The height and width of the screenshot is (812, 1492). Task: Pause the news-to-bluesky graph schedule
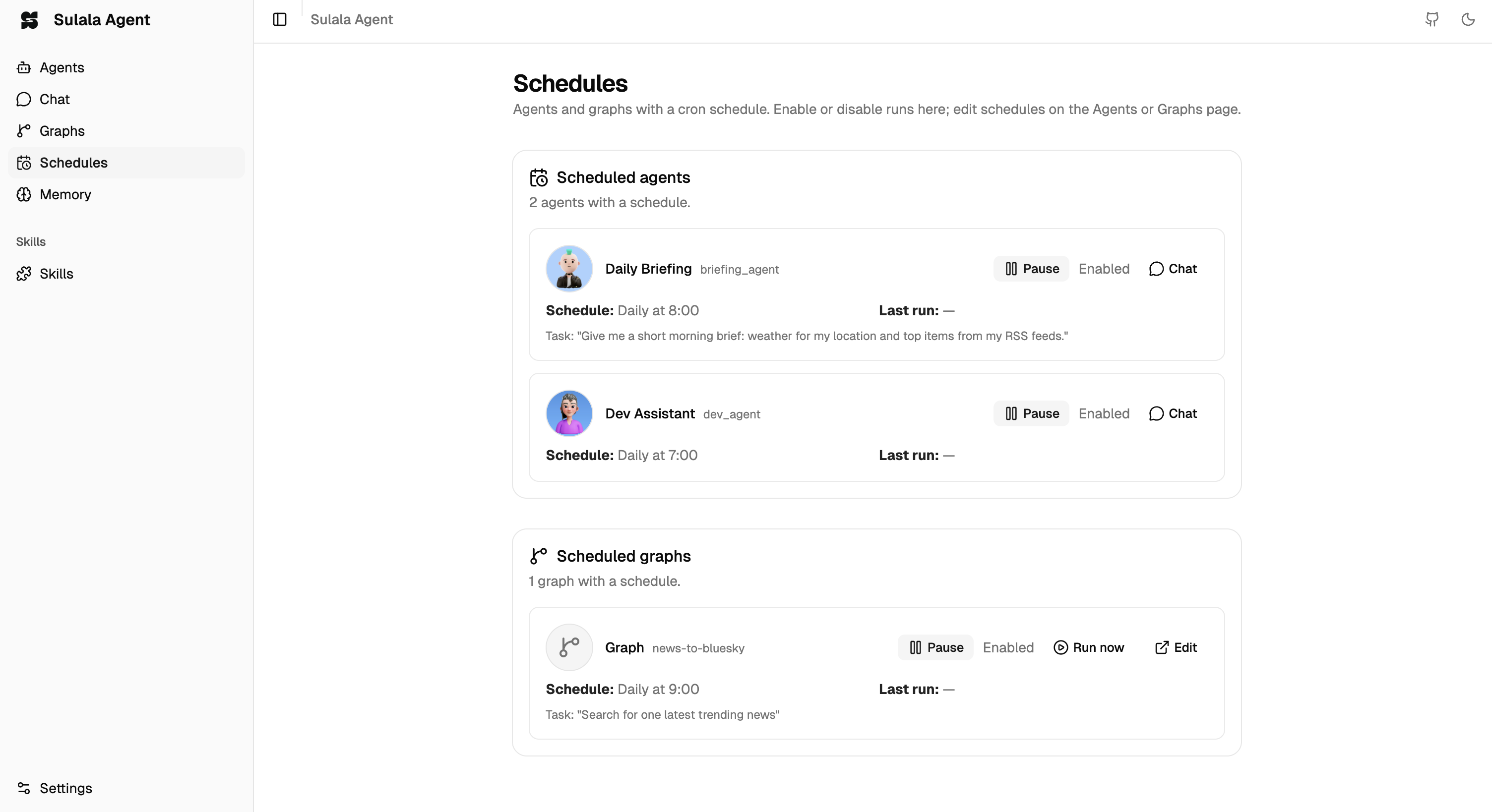[x=935, y=647]
